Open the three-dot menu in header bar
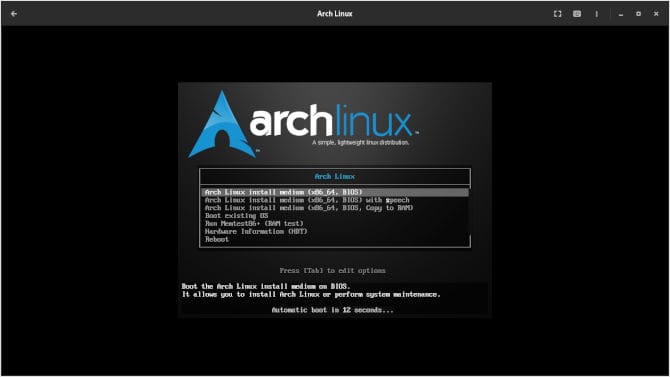The height and width of the screenshot is (377, 670). 597,14
